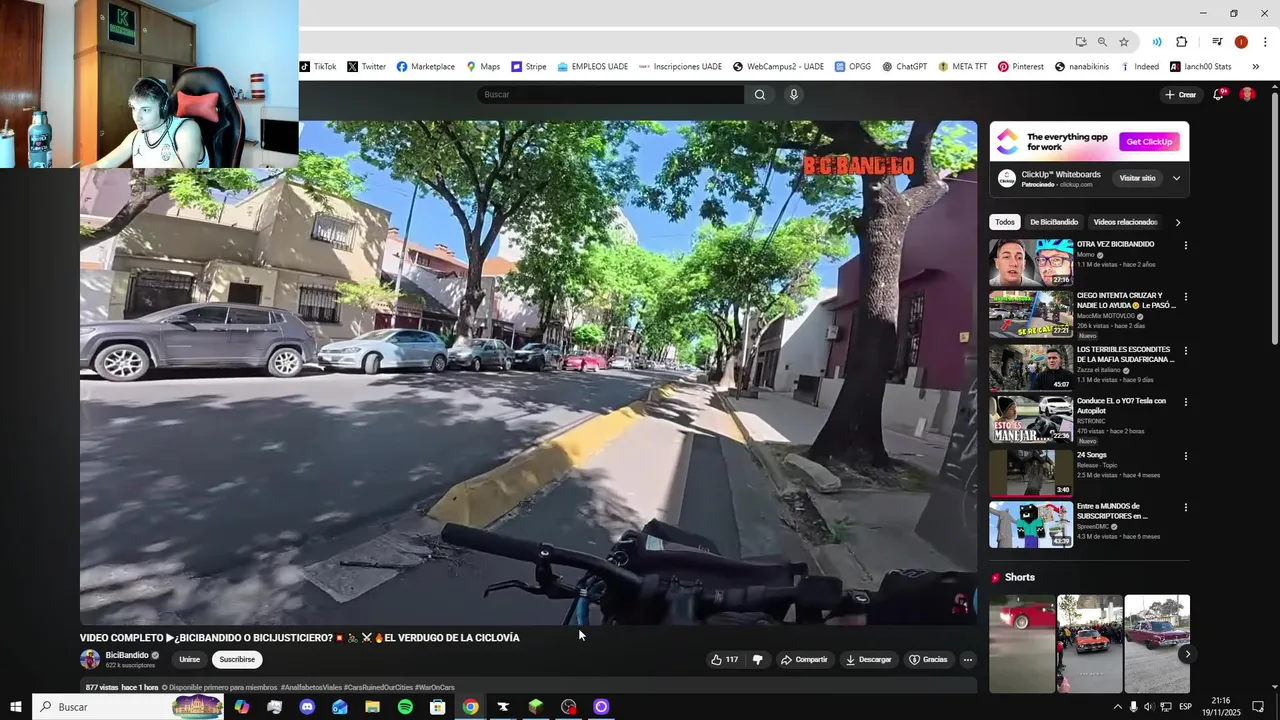Open Chrome extensions puzzle icon

pyautogui.click(x=1182, y=42)
